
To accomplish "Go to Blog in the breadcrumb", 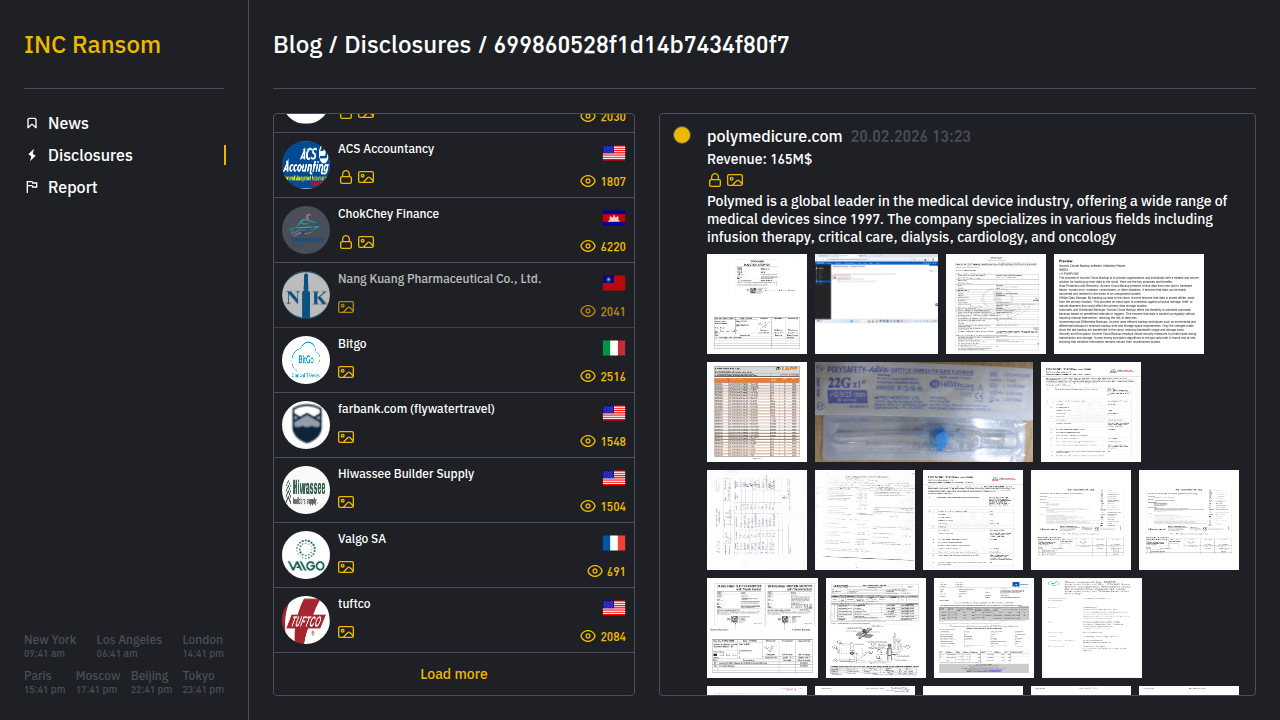I will pyautogui.click(x=297, y=45).
